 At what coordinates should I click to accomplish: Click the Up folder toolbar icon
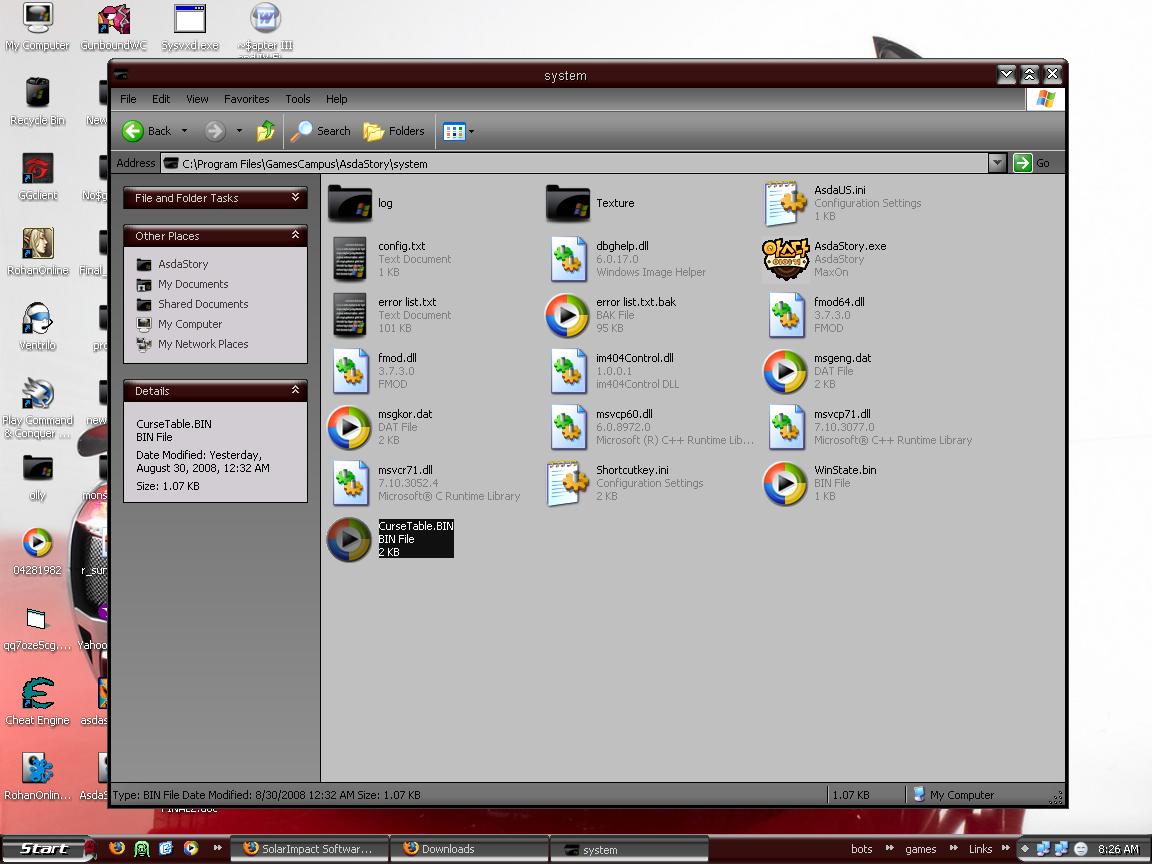pos(265,131)
